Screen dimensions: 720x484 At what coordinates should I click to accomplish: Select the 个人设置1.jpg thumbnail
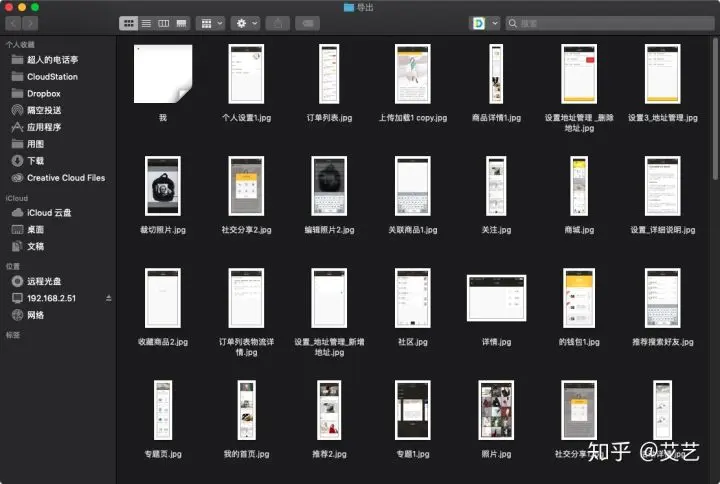click(x=246, y=74)
